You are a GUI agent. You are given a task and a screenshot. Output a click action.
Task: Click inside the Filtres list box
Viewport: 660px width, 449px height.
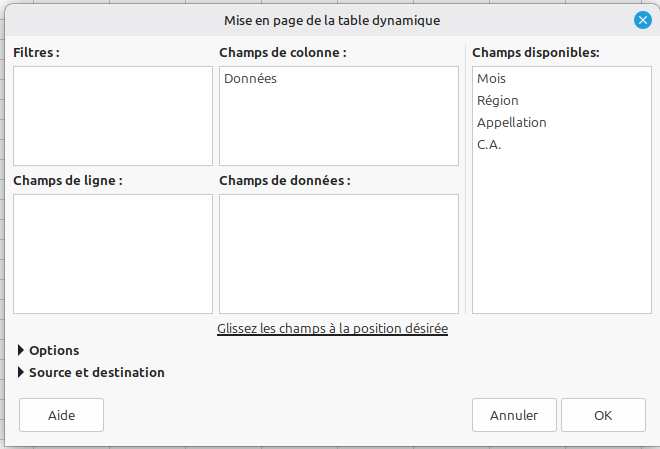[x=113, y=116]
